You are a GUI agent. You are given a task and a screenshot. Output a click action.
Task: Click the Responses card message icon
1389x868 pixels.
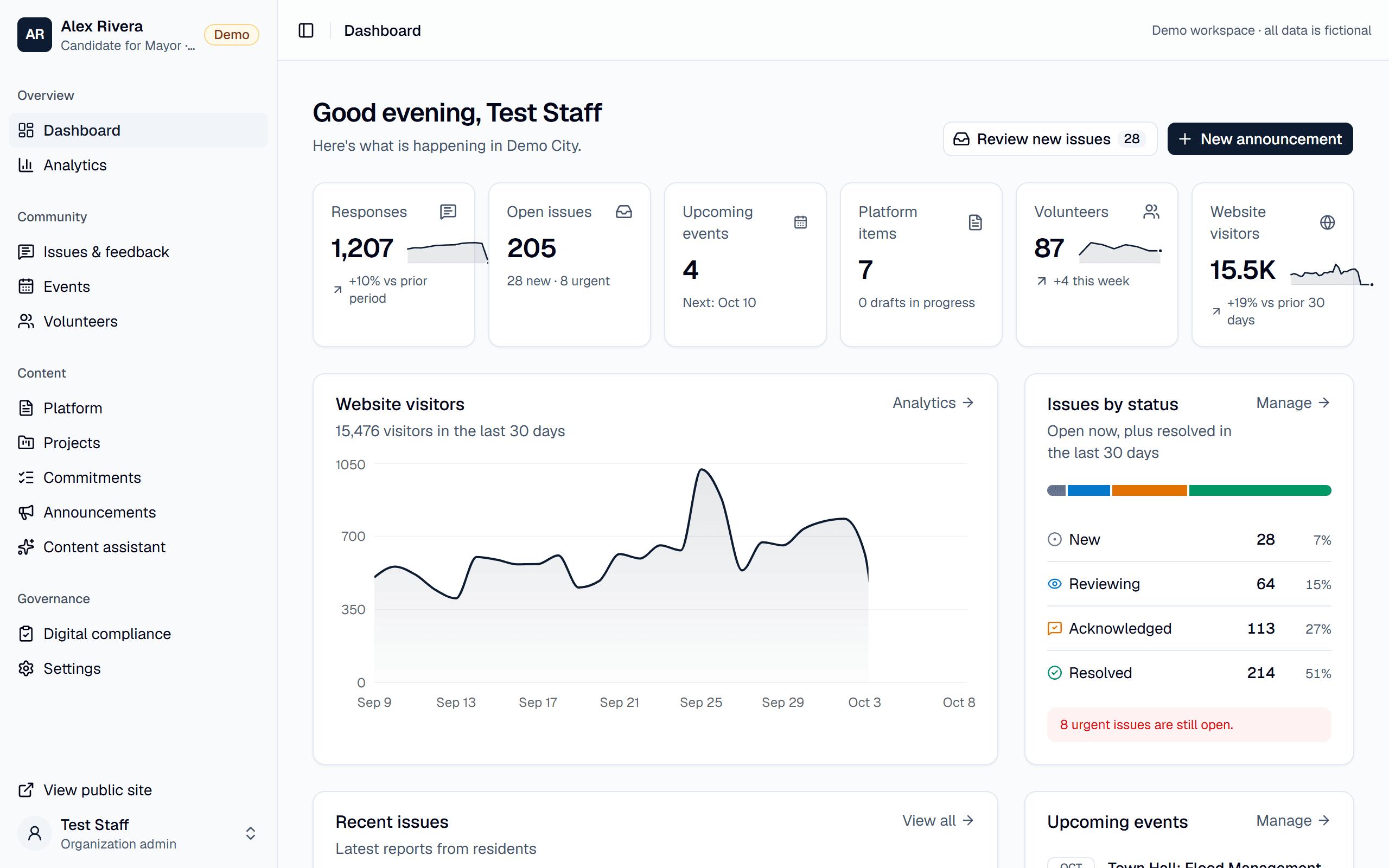[448, 212]
